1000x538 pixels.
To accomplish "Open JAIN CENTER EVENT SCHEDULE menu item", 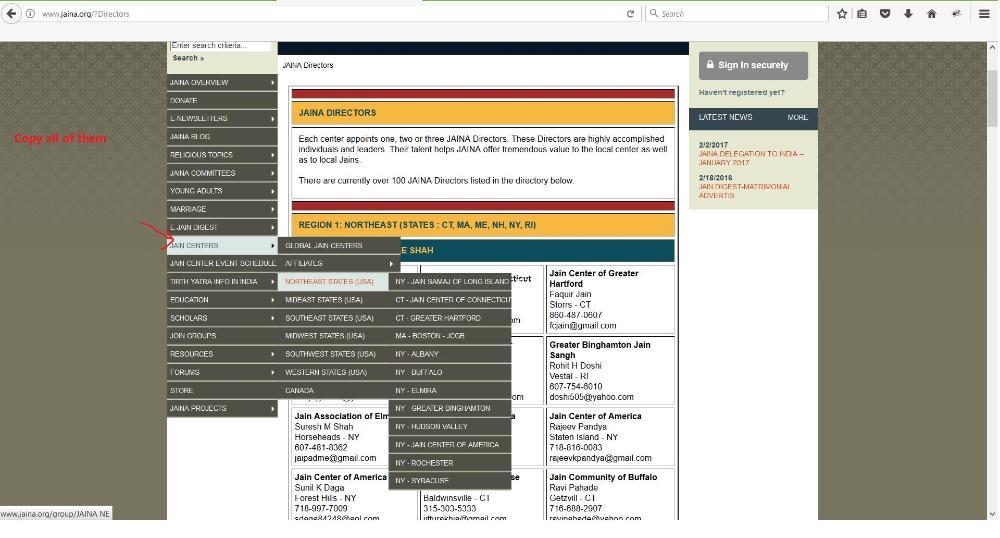I will tap(222, 263).
